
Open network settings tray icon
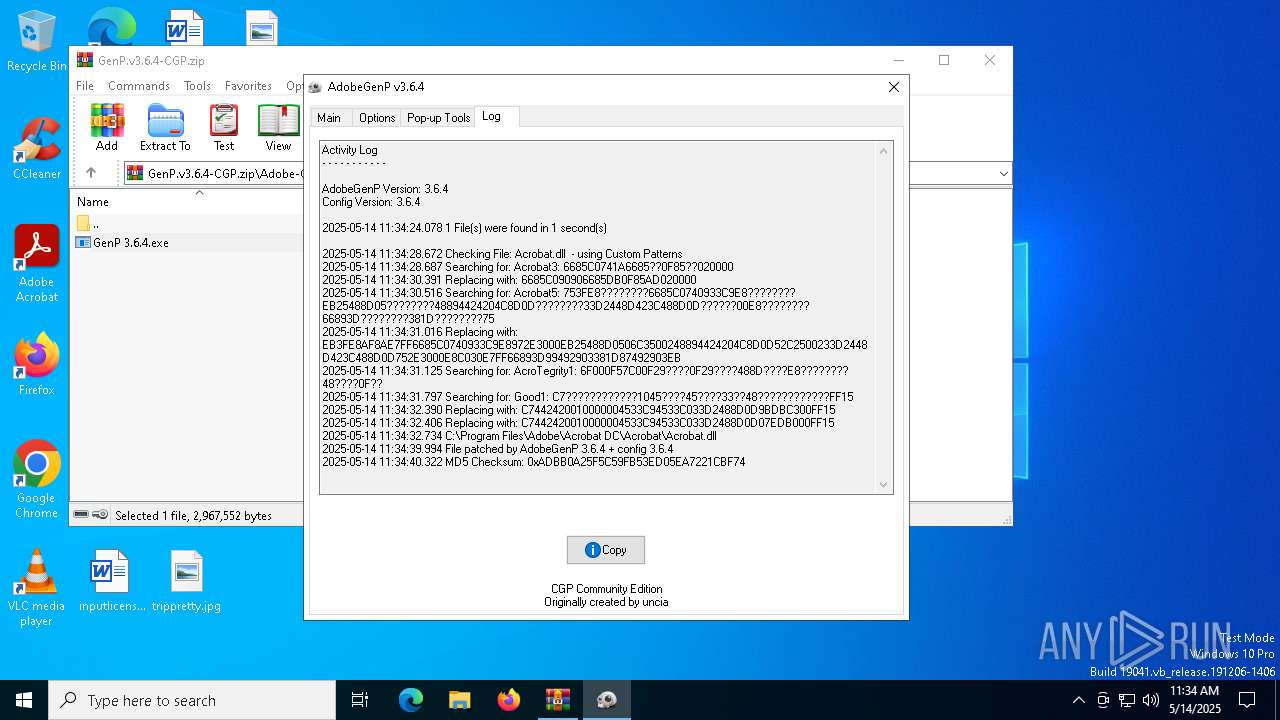[1126, 700]
